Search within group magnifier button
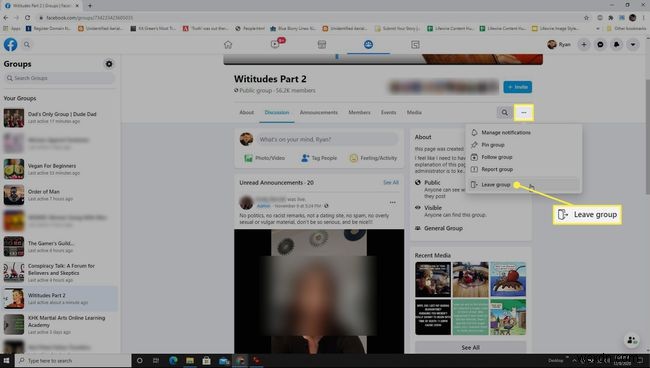Image resolution: width=650 pixels, height=368 pixels. pyautogui.click(x=504, y=112)
